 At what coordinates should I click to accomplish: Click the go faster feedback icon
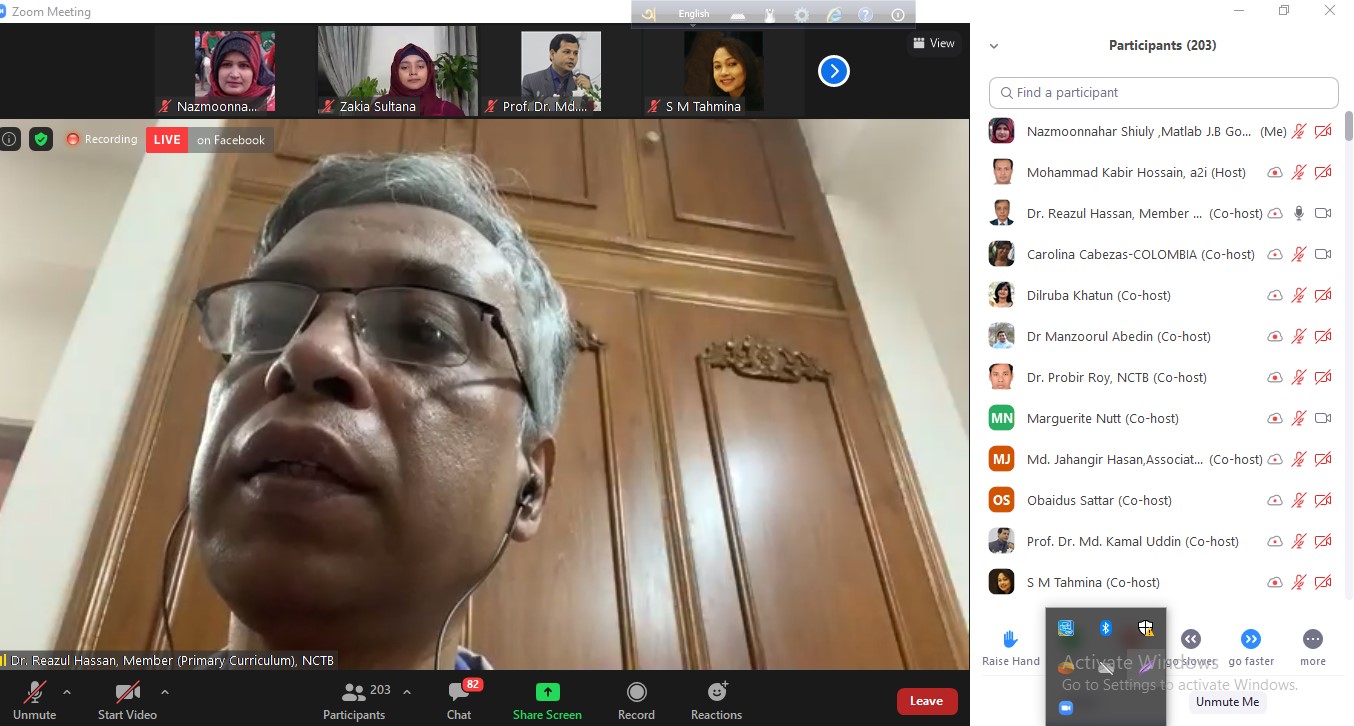[1251, 639]
